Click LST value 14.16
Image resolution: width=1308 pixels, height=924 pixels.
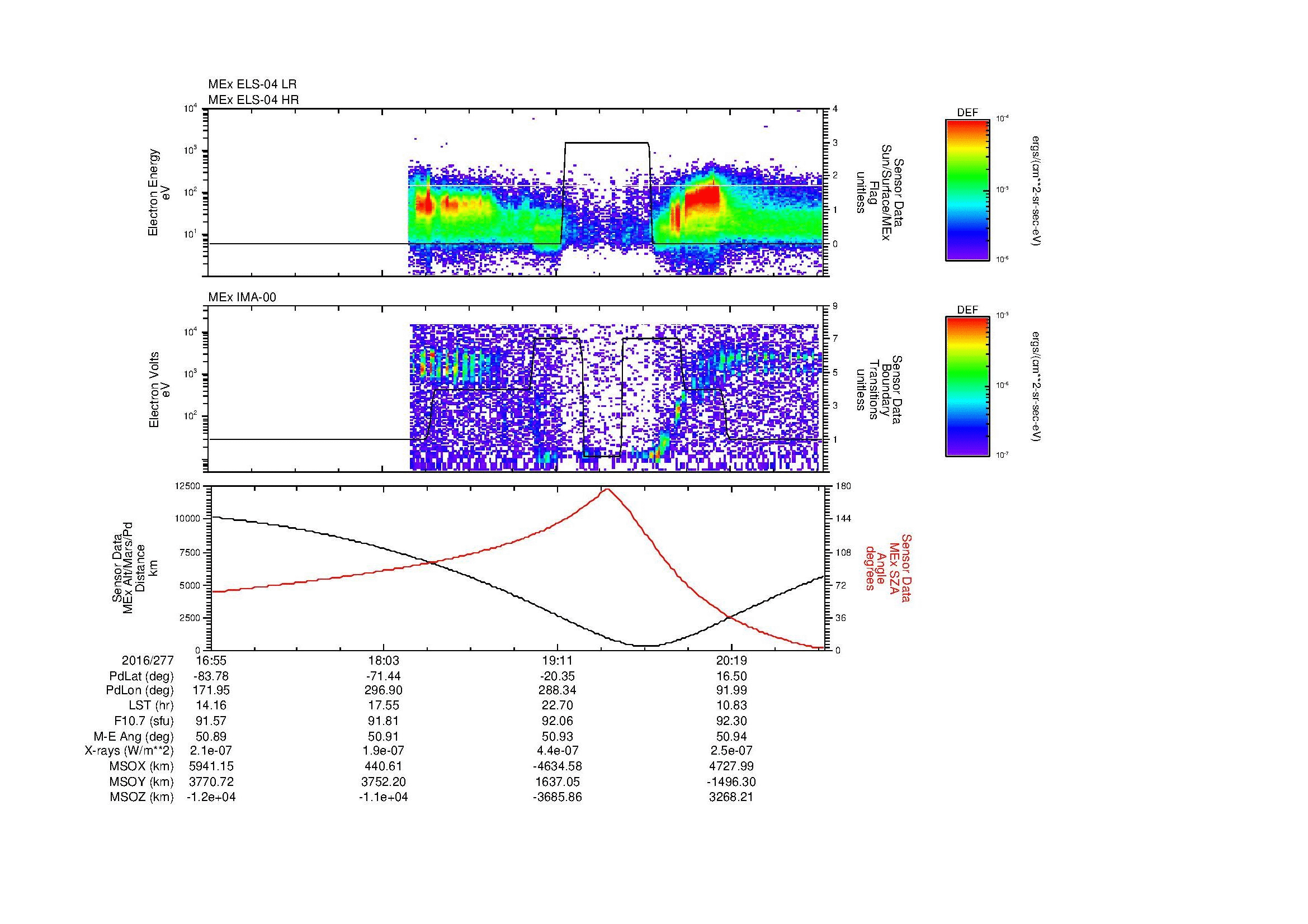point(211,706)
